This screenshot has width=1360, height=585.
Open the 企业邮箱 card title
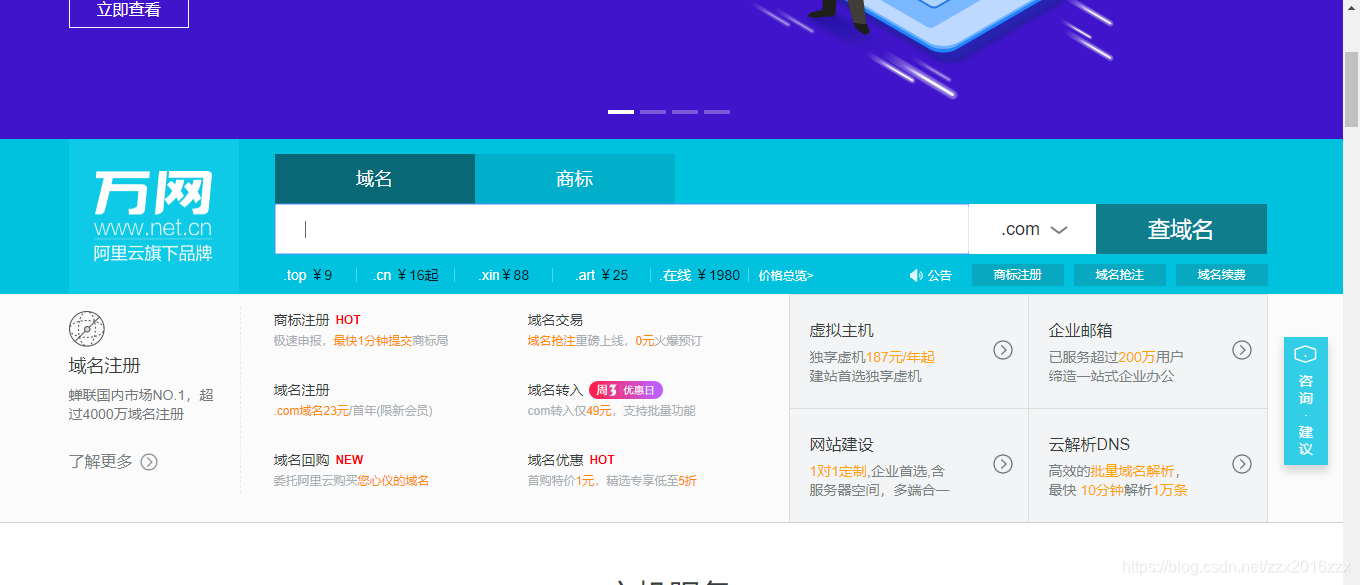[1080, 331]
